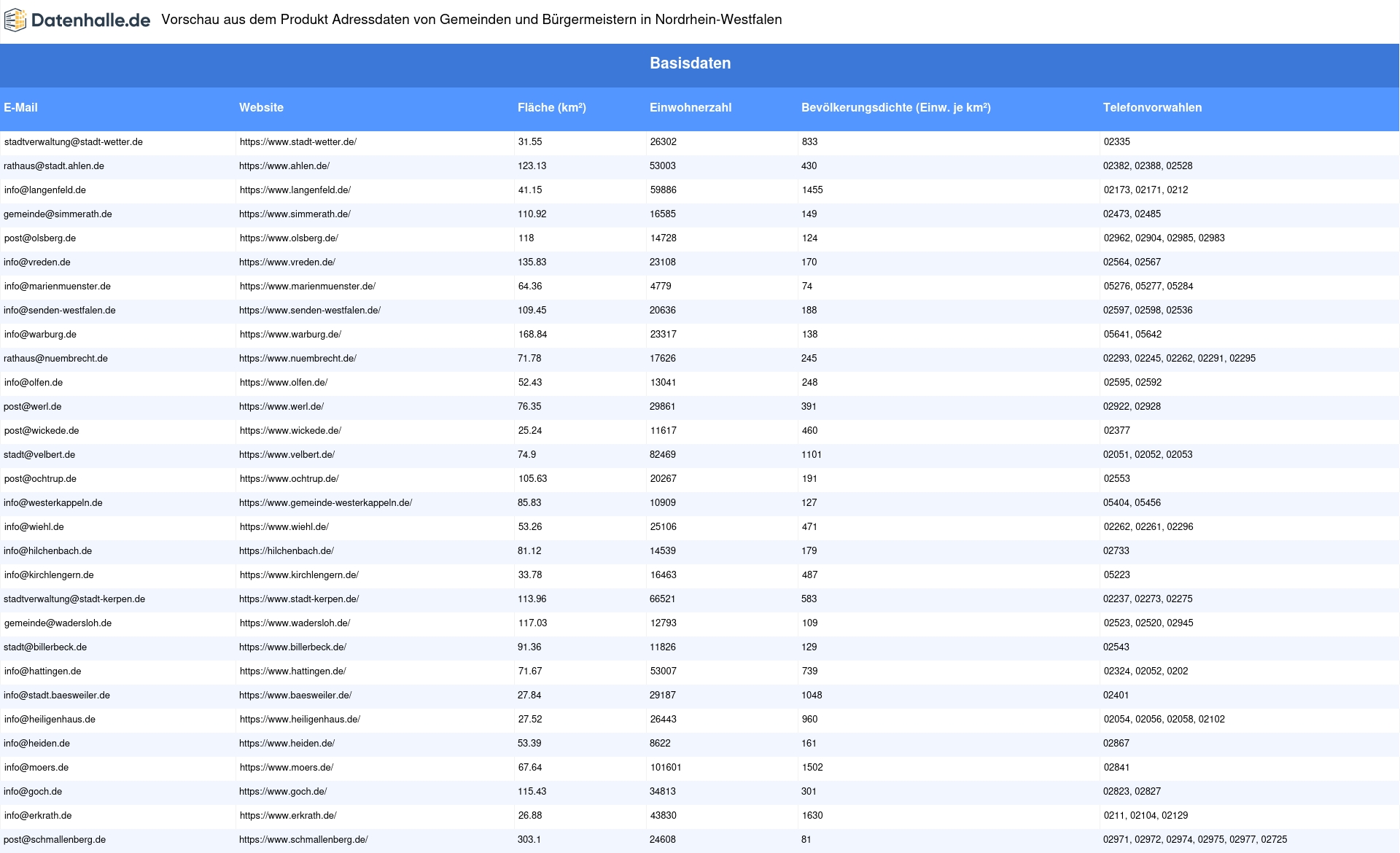Click area codes 05276, 05277, 05284
Image resolution: width=1400 pixels, height=853 pixels.
1148,287
